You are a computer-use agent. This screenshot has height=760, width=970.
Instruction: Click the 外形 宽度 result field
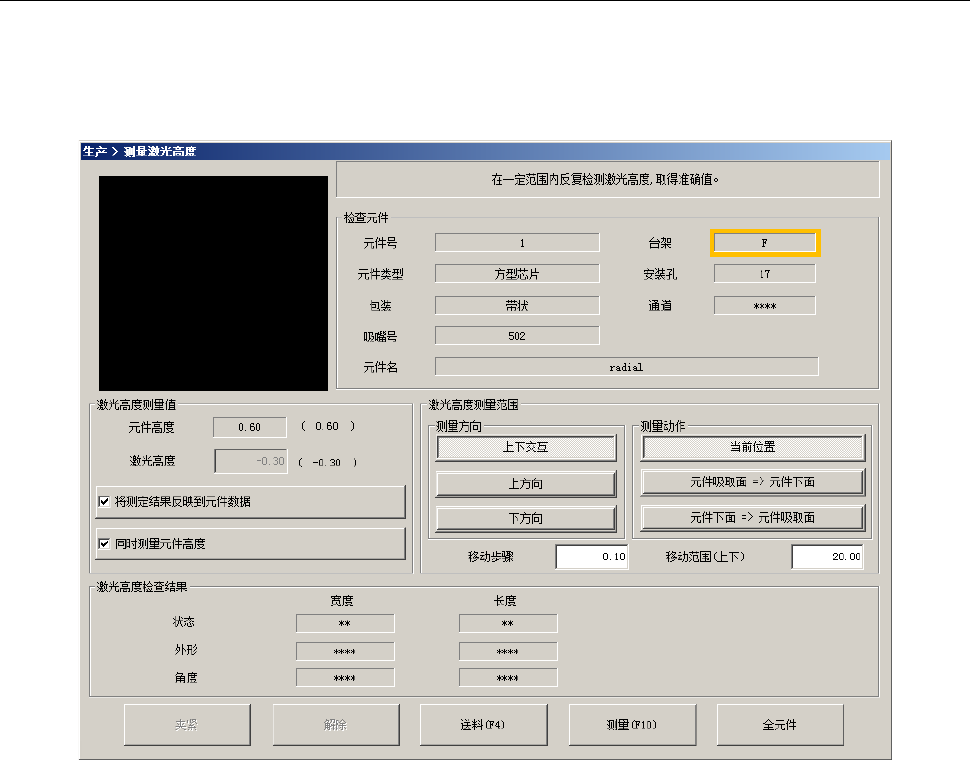pyautogui.click(x=345, y=651)
